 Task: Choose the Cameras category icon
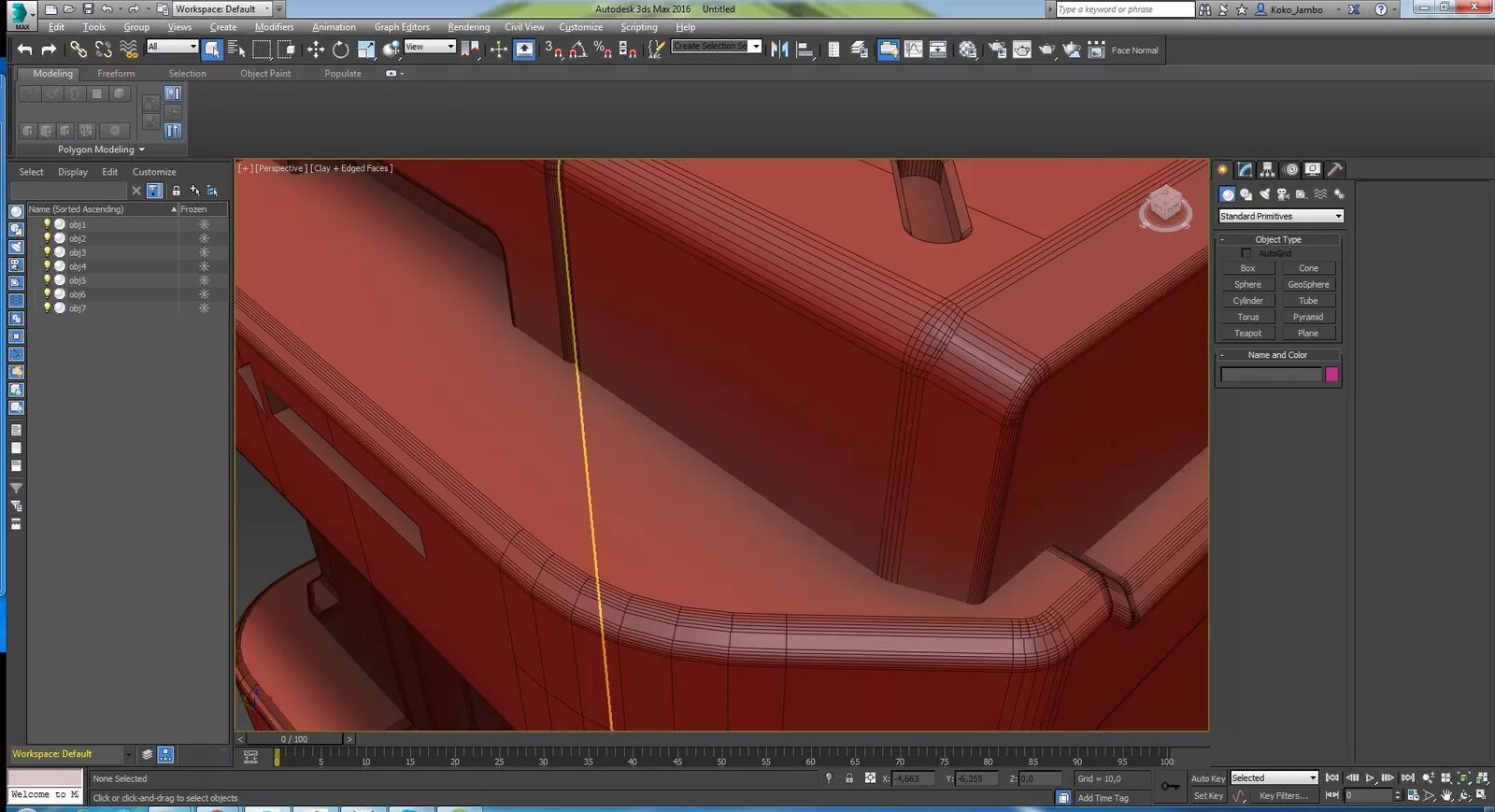tap(1283, 194)
